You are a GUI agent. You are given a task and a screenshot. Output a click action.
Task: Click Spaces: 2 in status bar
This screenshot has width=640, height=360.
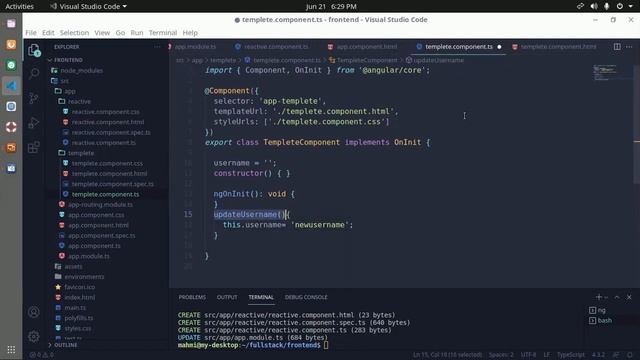click(x=501, y=355)
